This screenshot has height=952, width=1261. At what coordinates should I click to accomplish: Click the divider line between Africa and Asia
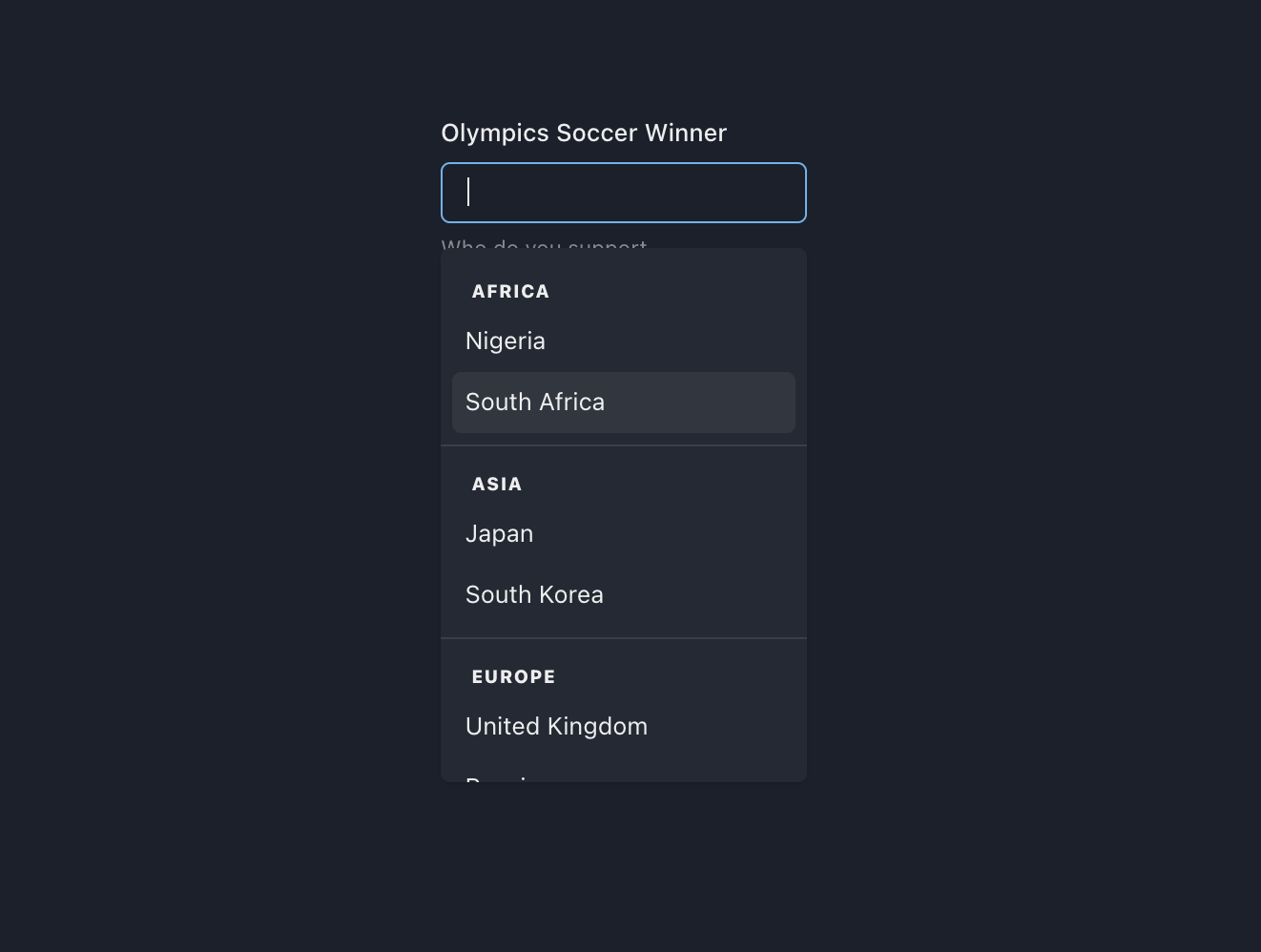(x=623, y=445)
